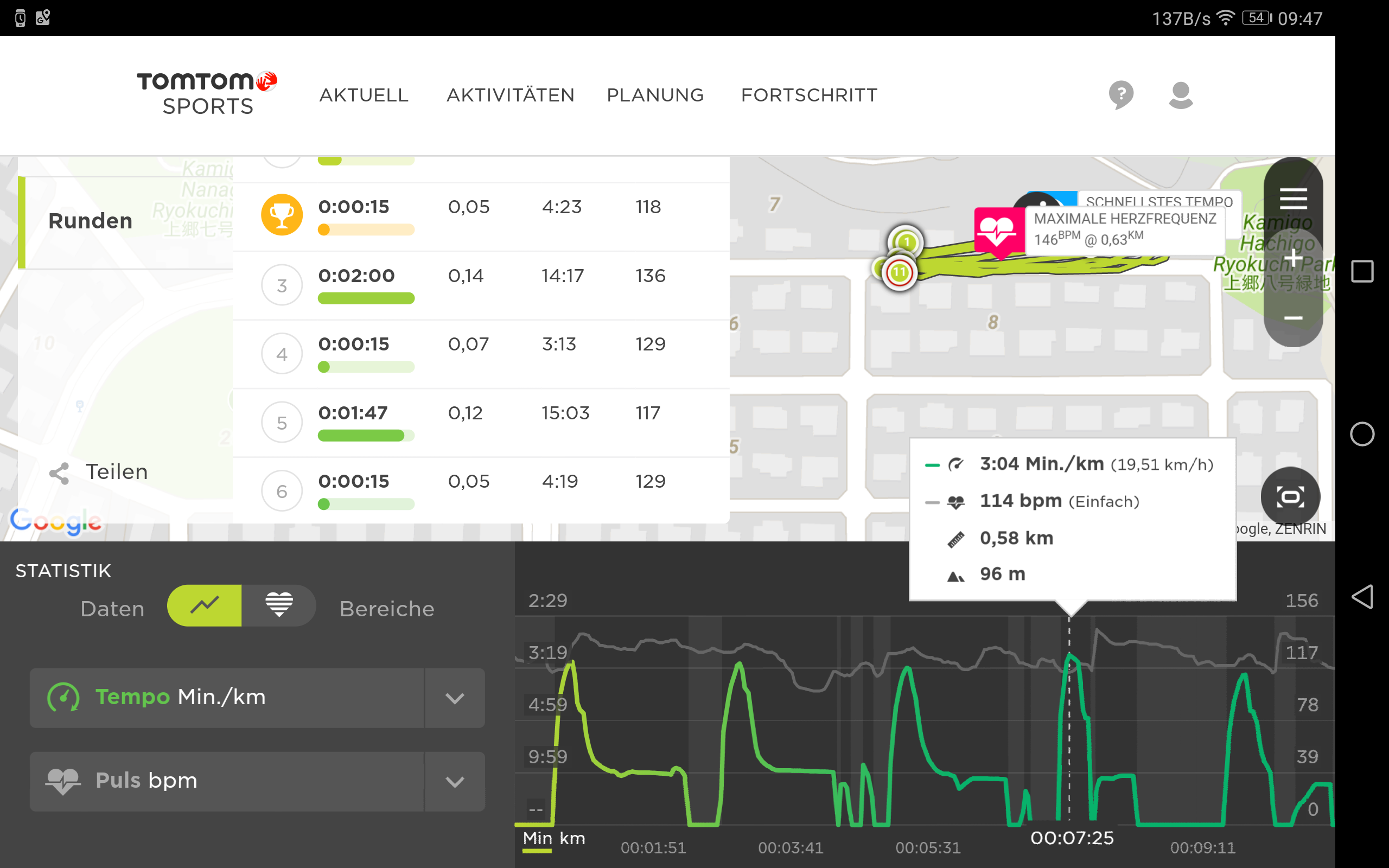Switch to line graph view toggle
The width and height of the screenshot is (1389, 868).
click(x=205, y=605)
